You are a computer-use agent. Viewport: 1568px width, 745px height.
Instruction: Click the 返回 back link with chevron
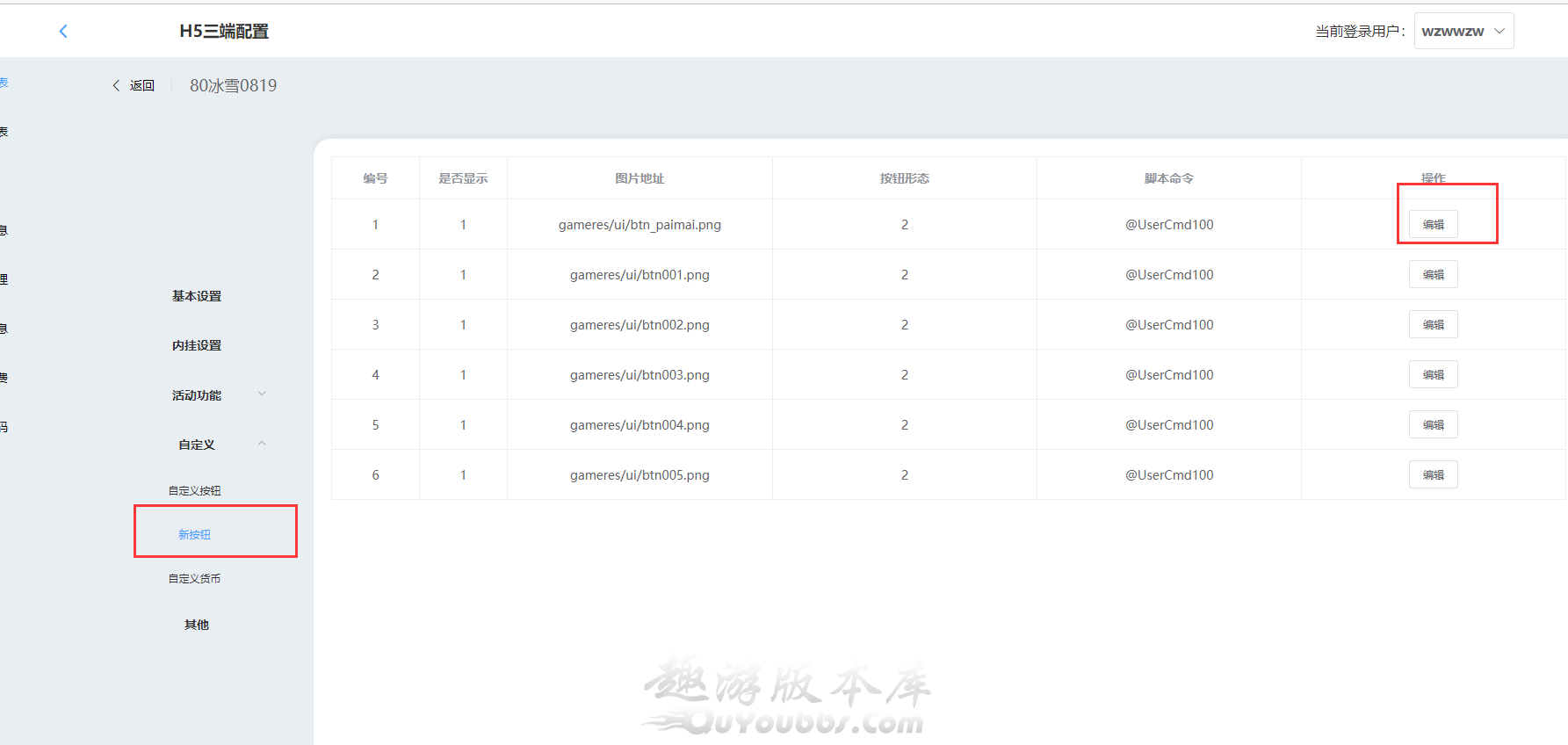tap(134, 85)
